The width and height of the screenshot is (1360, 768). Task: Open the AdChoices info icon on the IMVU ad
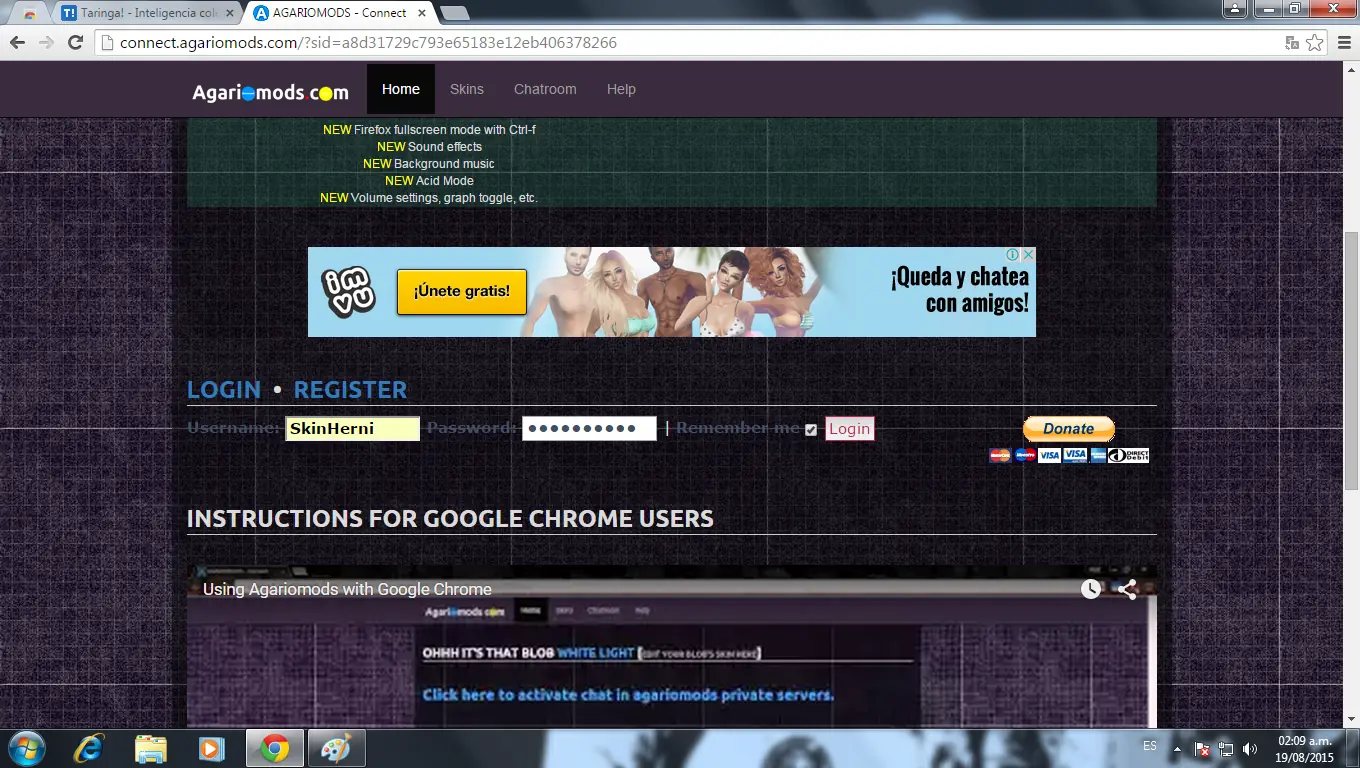(1013, 255)
